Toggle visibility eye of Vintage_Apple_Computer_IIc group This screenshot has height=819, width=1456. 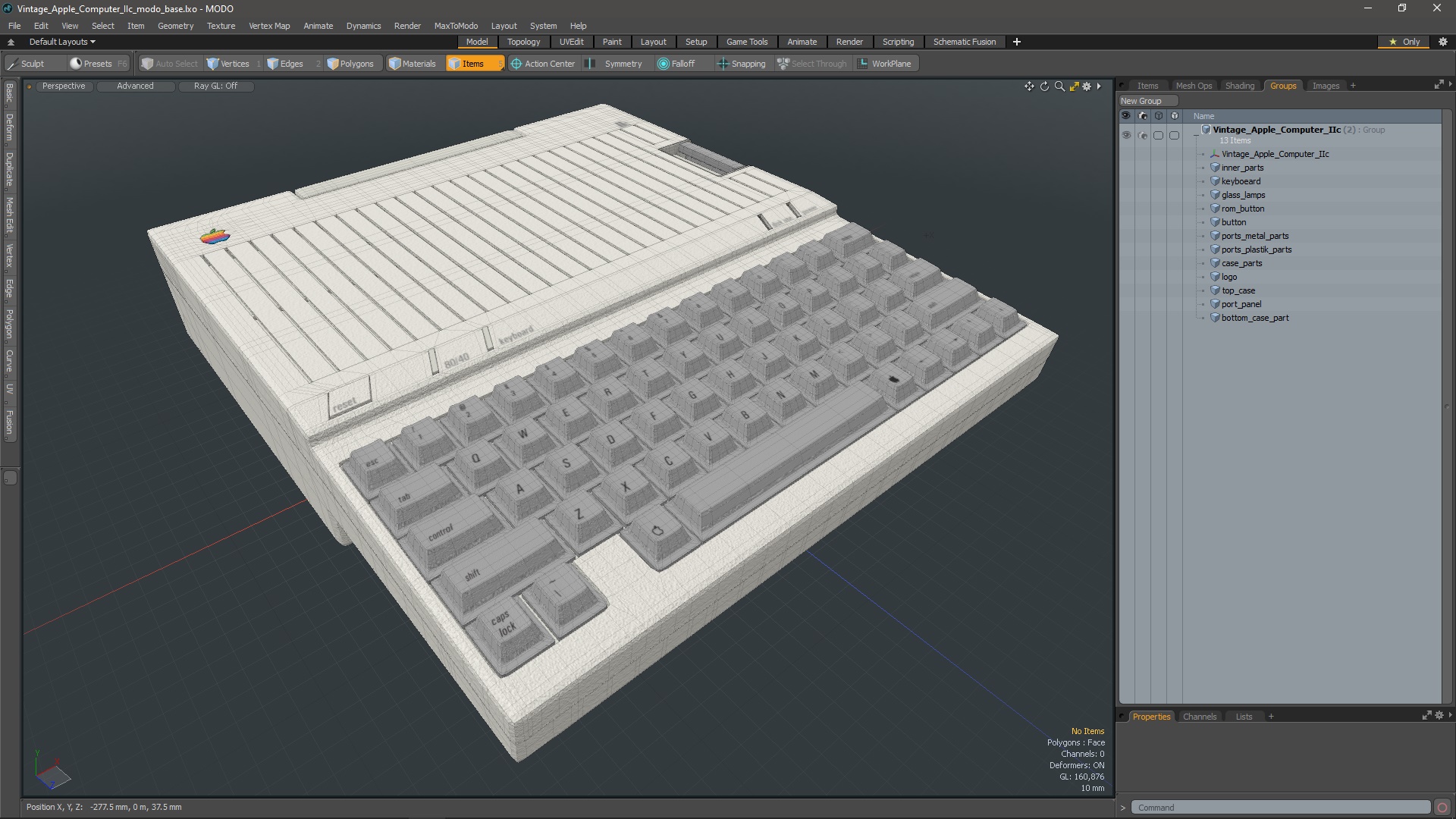coord(1126,135)
